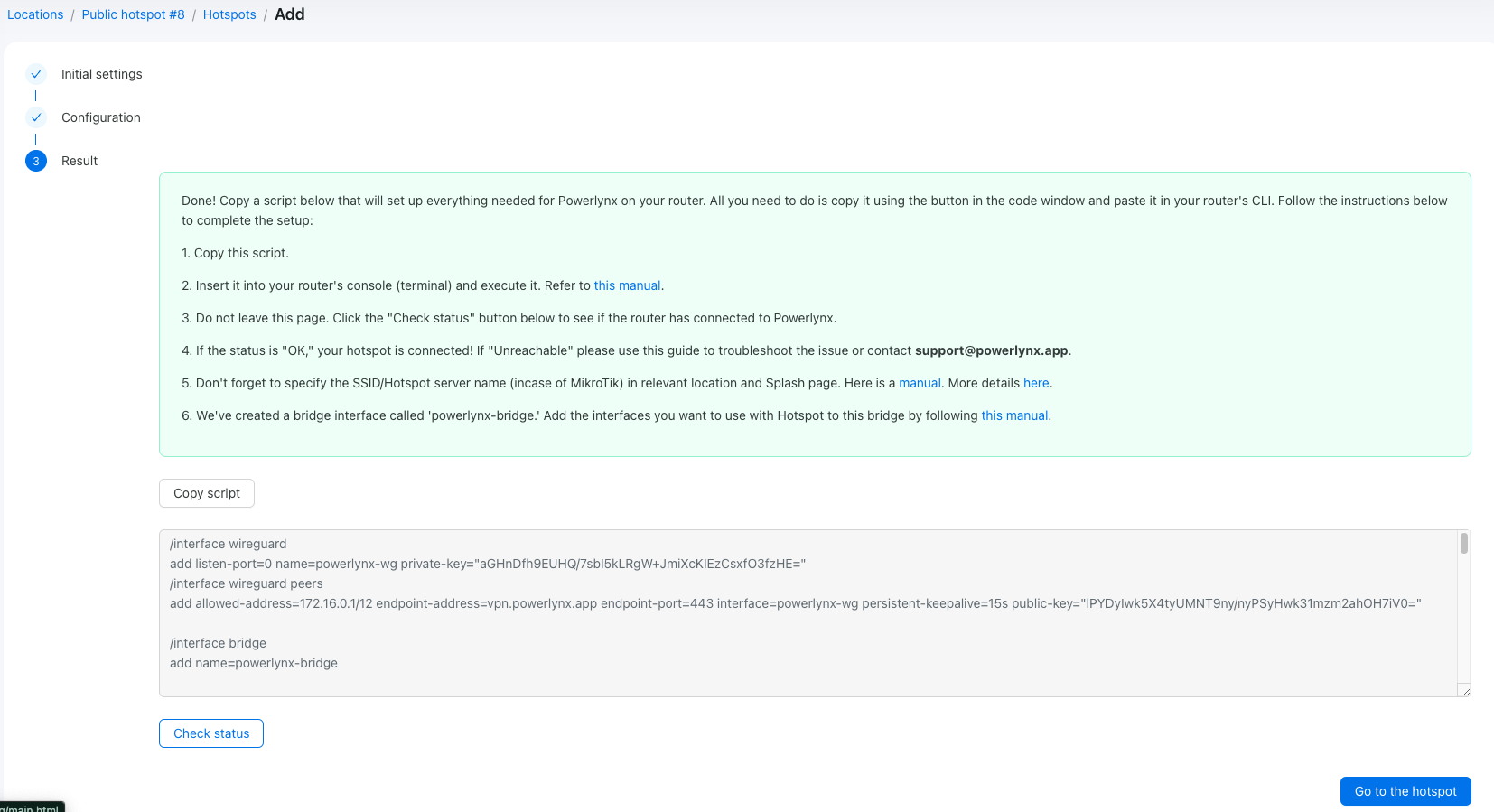Go to the Hotspots breadcrumb link
The height and width of the screenshot is (812, 1494).
[229, 14]
